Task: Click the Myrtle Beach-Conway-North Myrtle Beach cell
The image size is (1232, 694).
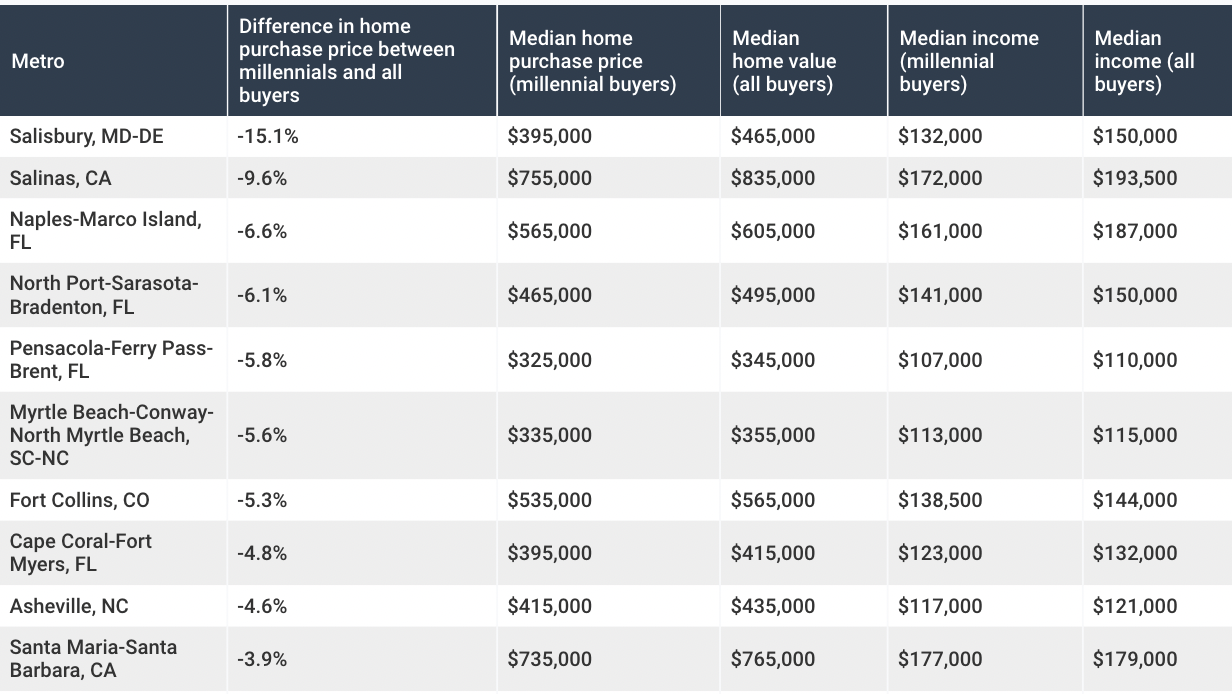Action: [x=111, y=435]
